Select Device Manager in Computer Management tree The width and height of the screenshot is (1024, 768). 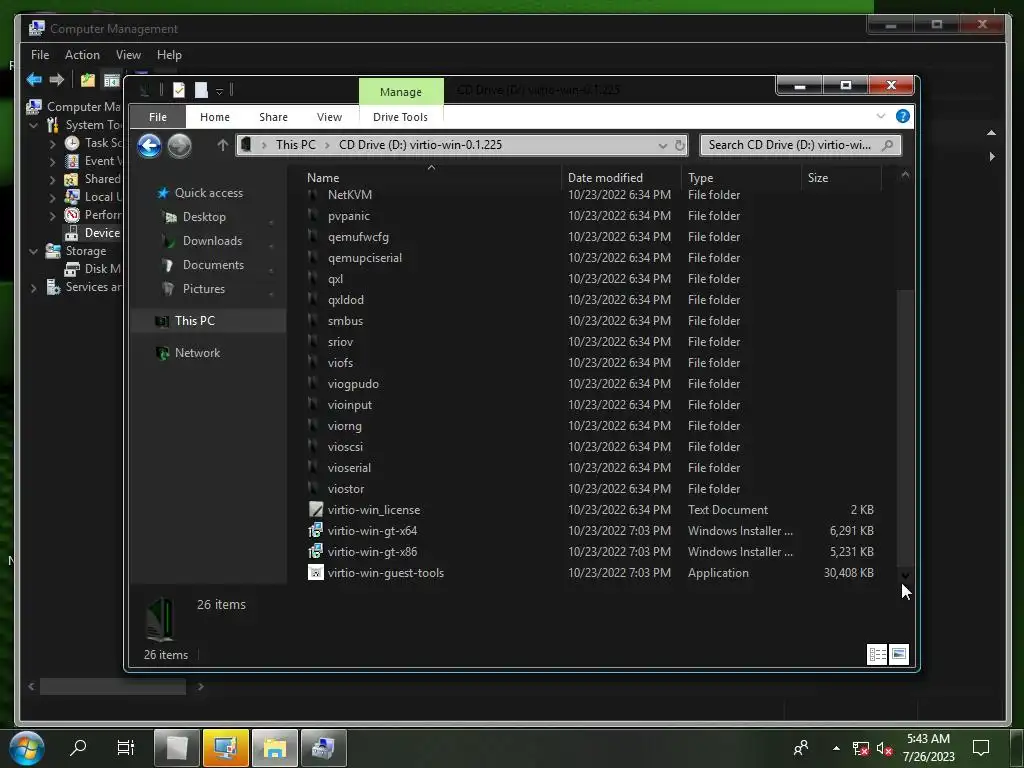pyautogui.click(x=92, y=232)
